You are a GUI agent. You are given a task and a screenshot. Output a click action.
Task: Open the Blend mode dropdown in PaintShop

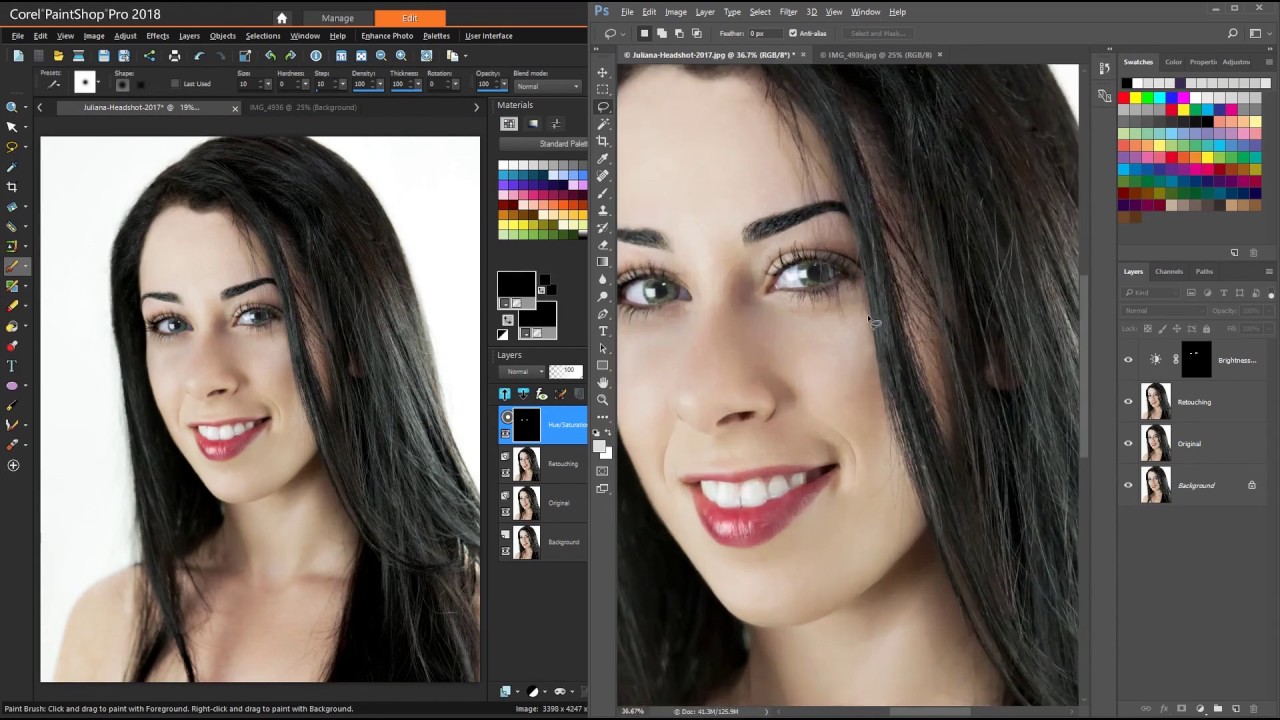(547, 86)
